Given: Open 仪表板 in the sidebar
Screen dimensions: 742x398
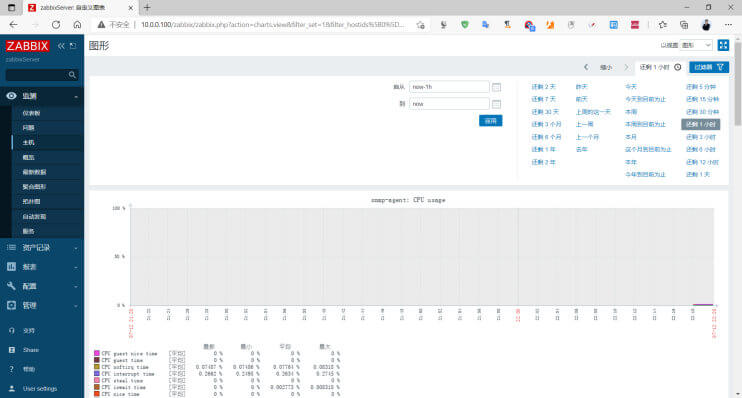Looking at the screenshot, I should 31,113.
